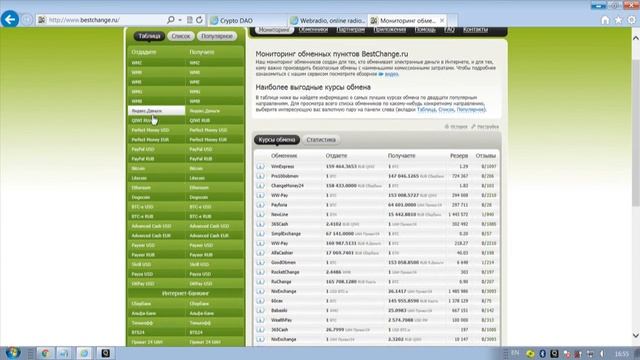The height and width of the screenshot is (360, 640).
Task: Open the Приложения menu item
Action: tap(389, 30)
